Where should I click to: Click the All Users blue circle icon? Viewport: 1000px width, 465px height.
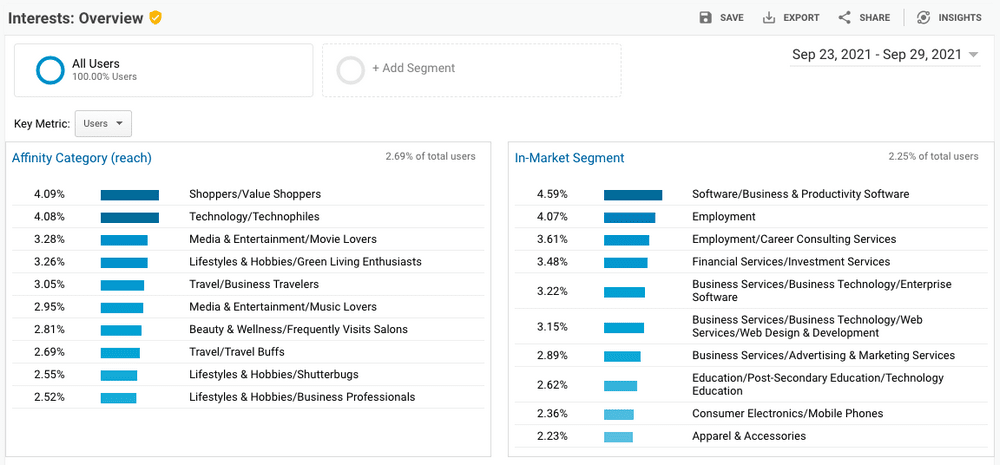click(50, 70)
